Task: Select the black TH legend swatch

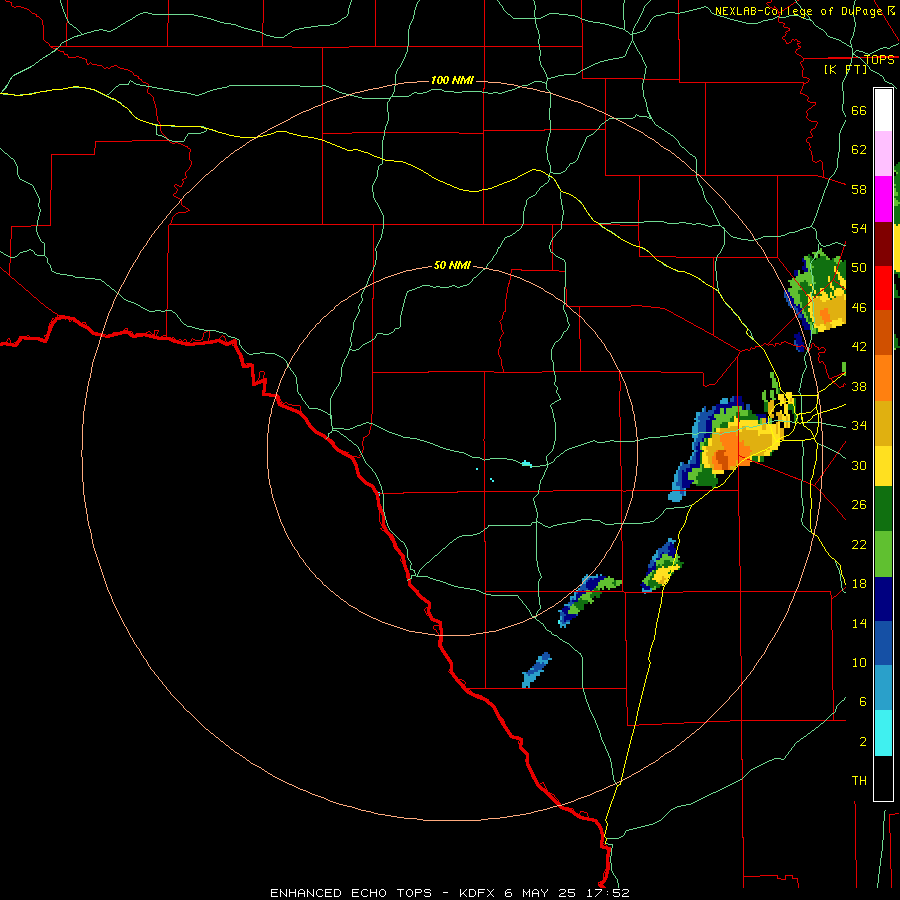Action: click(883, 778)
